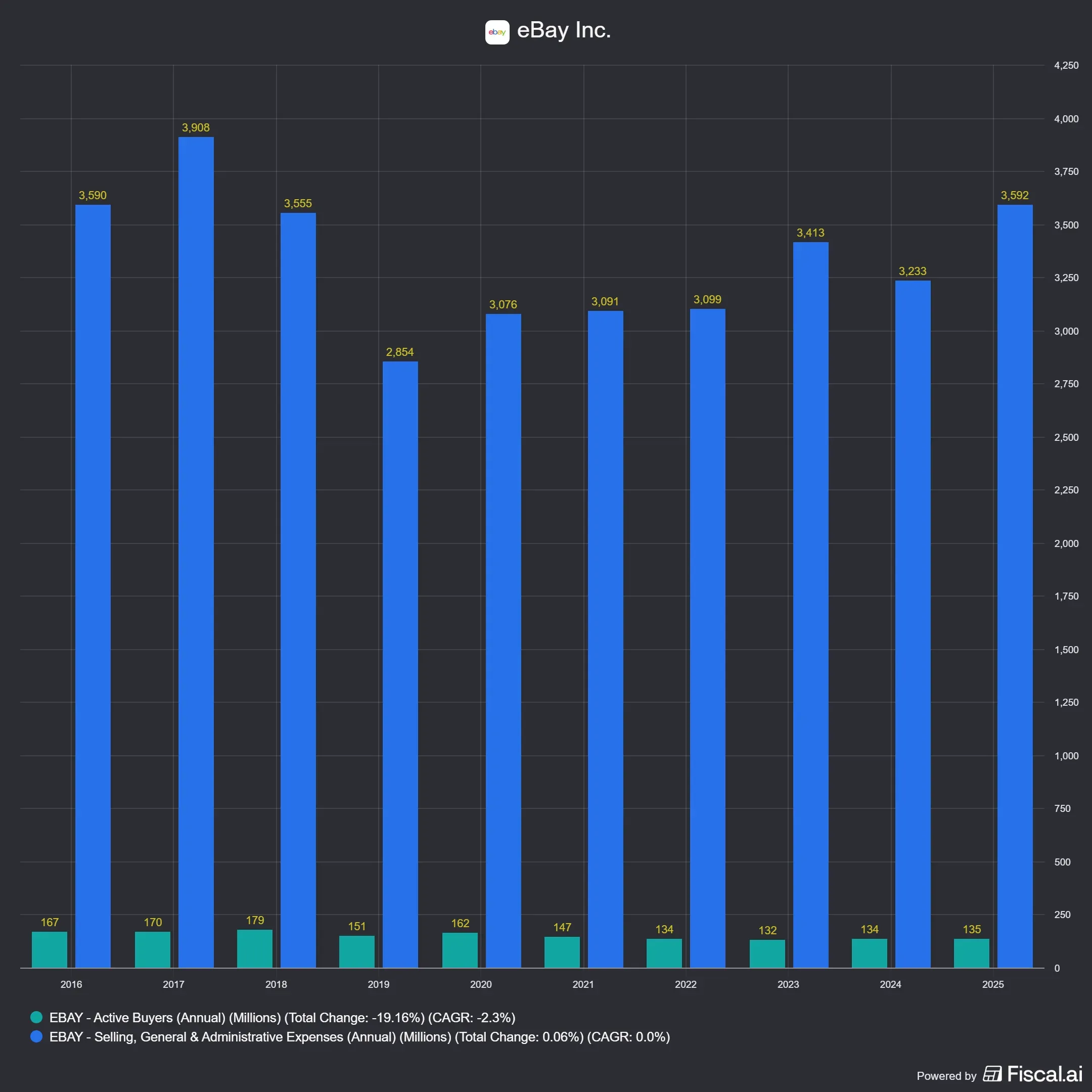This screenshot has height=1092, width=1092.
Task: Click the 2025 x-axis label
Action: [993, 985]
